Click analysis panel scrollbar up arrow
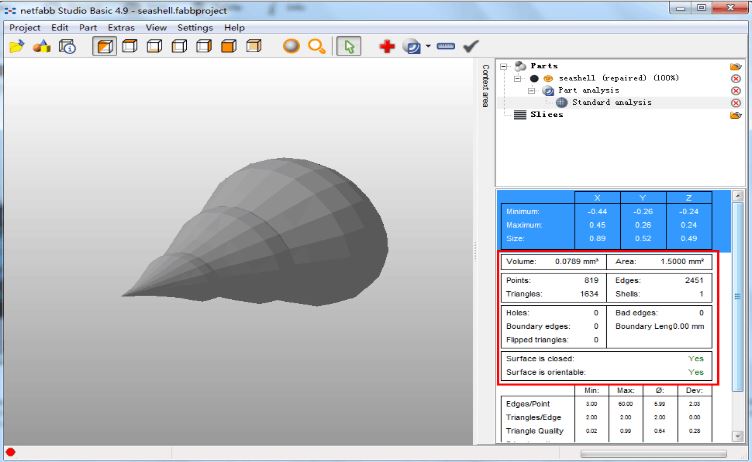The image size is (752, 462). [x=738, y=195]
